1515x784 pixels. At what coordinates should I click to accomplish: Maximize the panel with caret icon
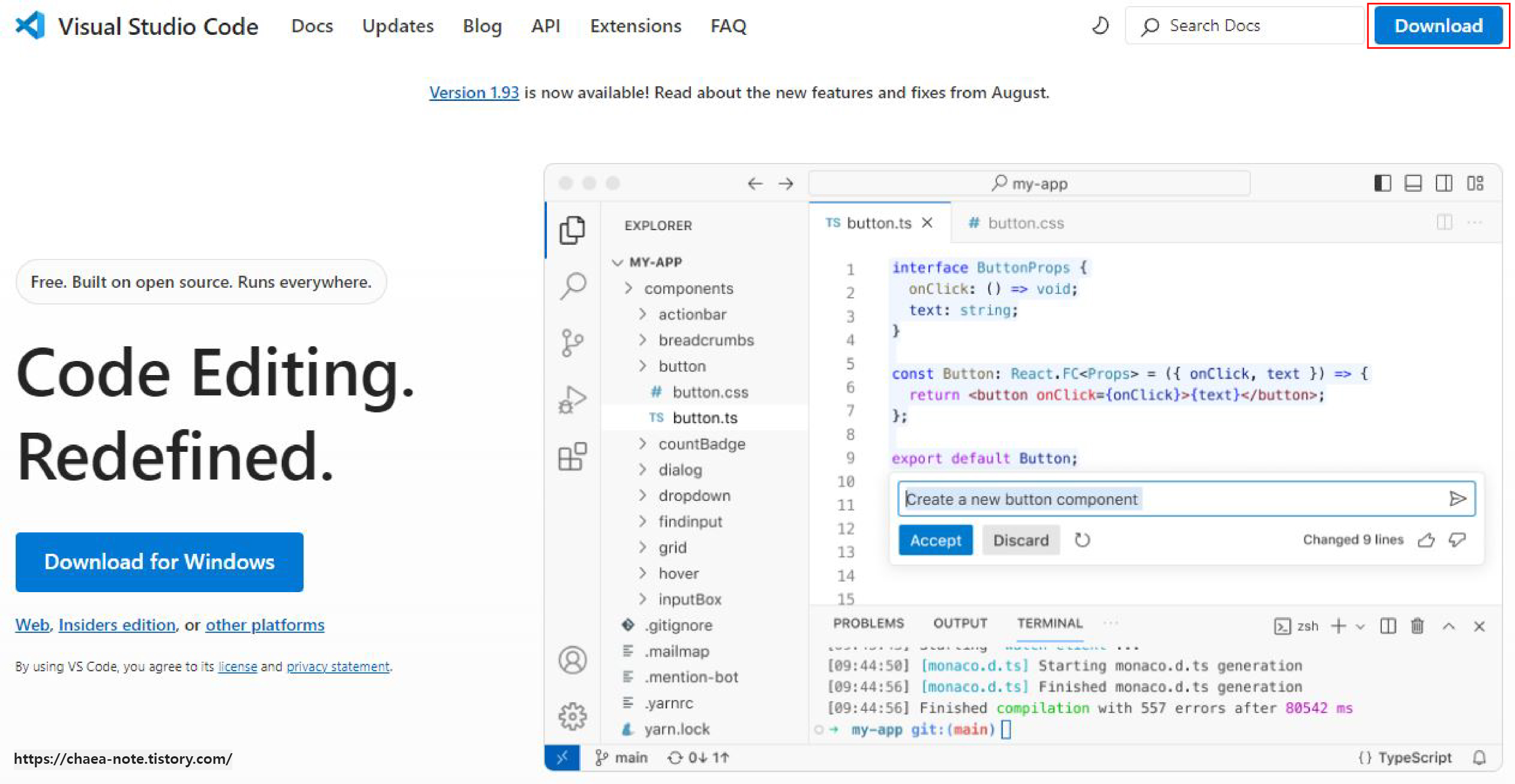pos(1448,626)
